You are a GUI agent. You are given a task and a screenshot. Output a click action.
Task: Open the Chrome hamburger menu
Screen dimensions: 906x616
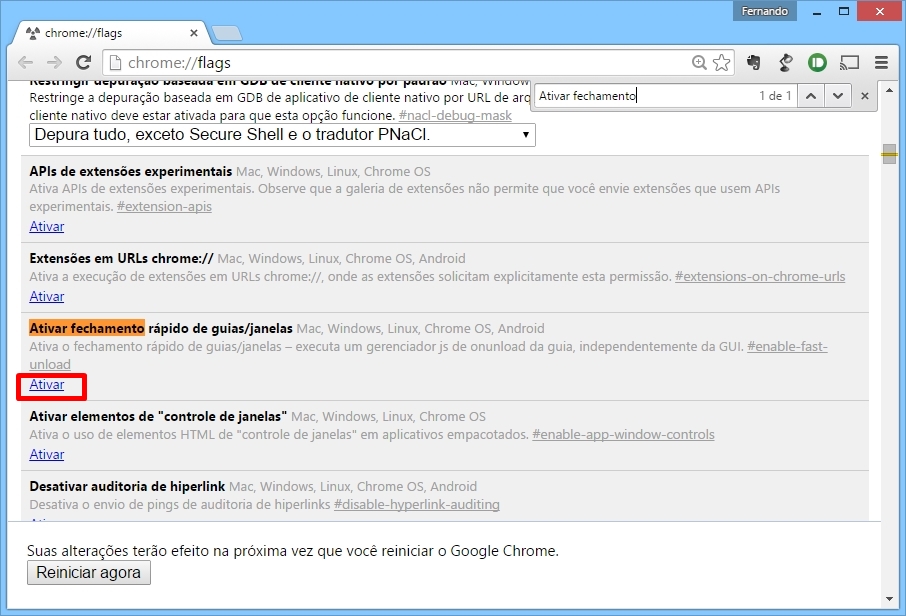click(881, 62)
